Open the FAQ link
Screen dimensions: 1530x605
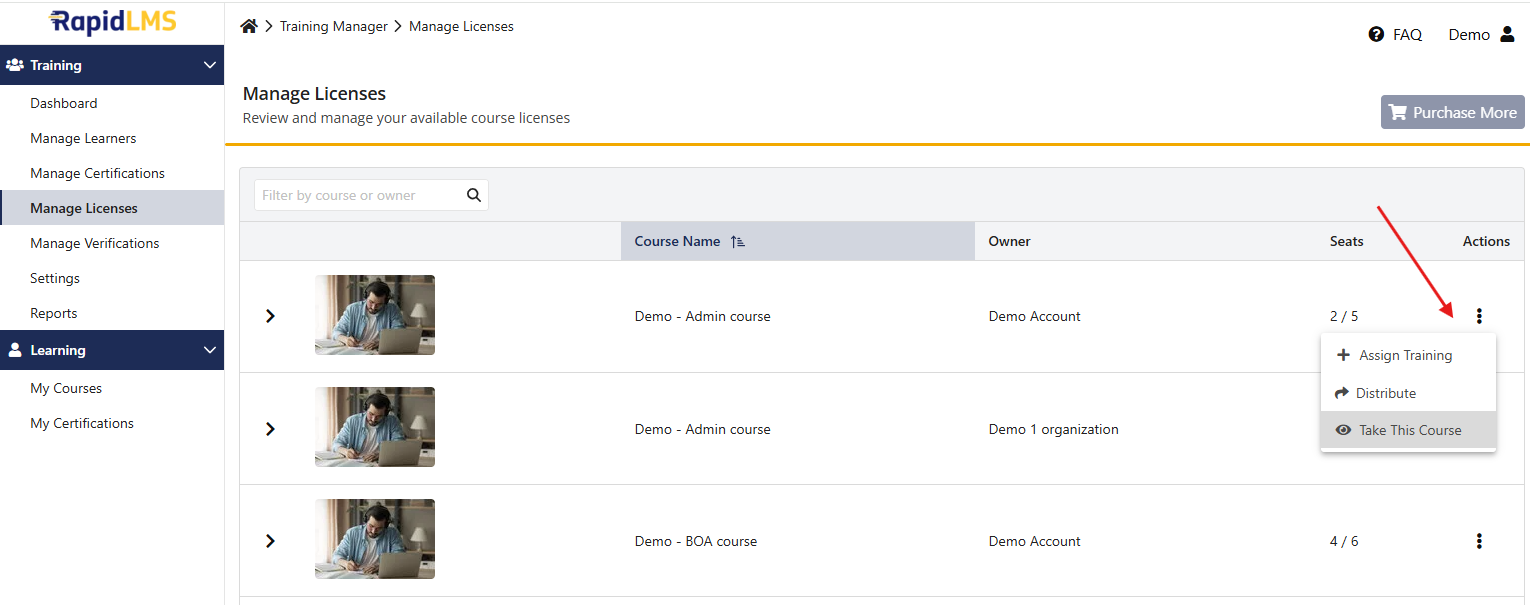pyautogui.click(x=1407, y=35)
